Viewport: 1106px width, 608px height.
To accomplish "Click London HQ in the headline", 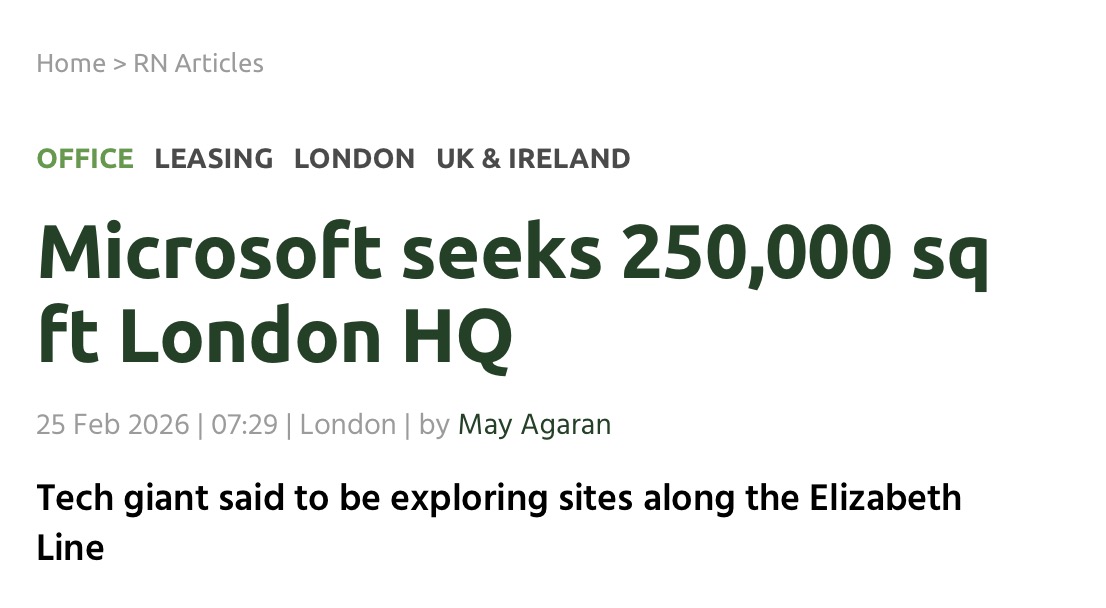I will click(316, 336).
